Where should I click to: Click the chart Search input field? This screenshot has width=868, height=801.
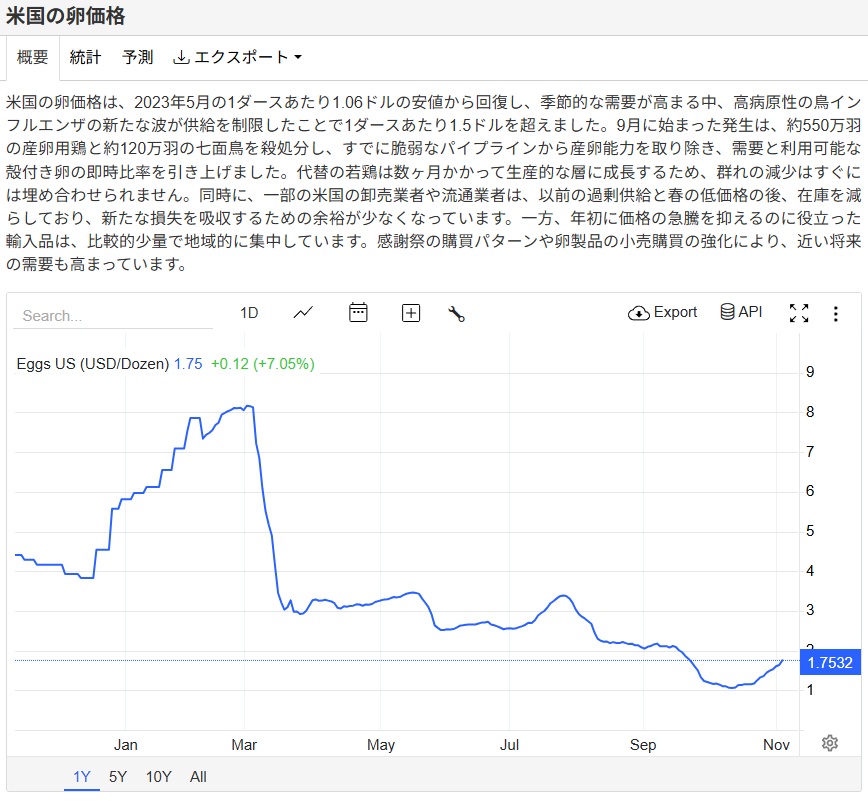112,315
